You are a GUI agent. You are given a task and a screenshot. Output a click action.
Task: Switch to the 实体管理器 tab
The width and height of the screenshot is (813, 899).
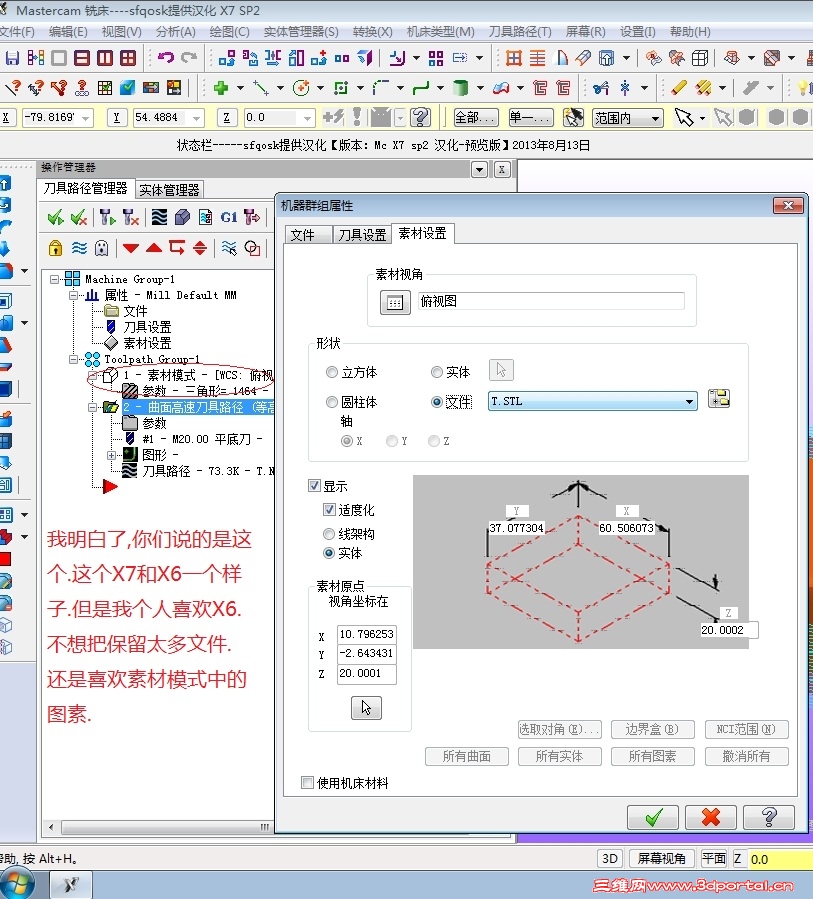click(169, 190)
